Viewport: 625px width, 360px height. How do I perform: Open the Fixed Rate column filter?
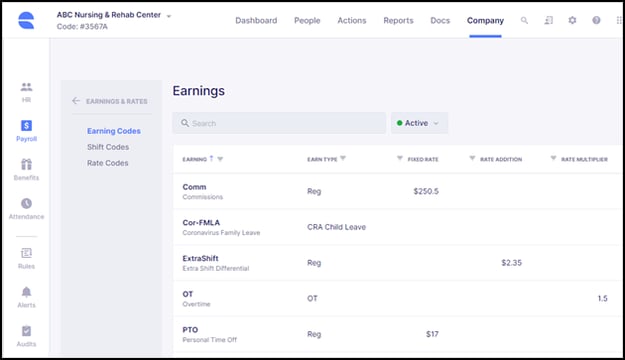tap(400, 158)
